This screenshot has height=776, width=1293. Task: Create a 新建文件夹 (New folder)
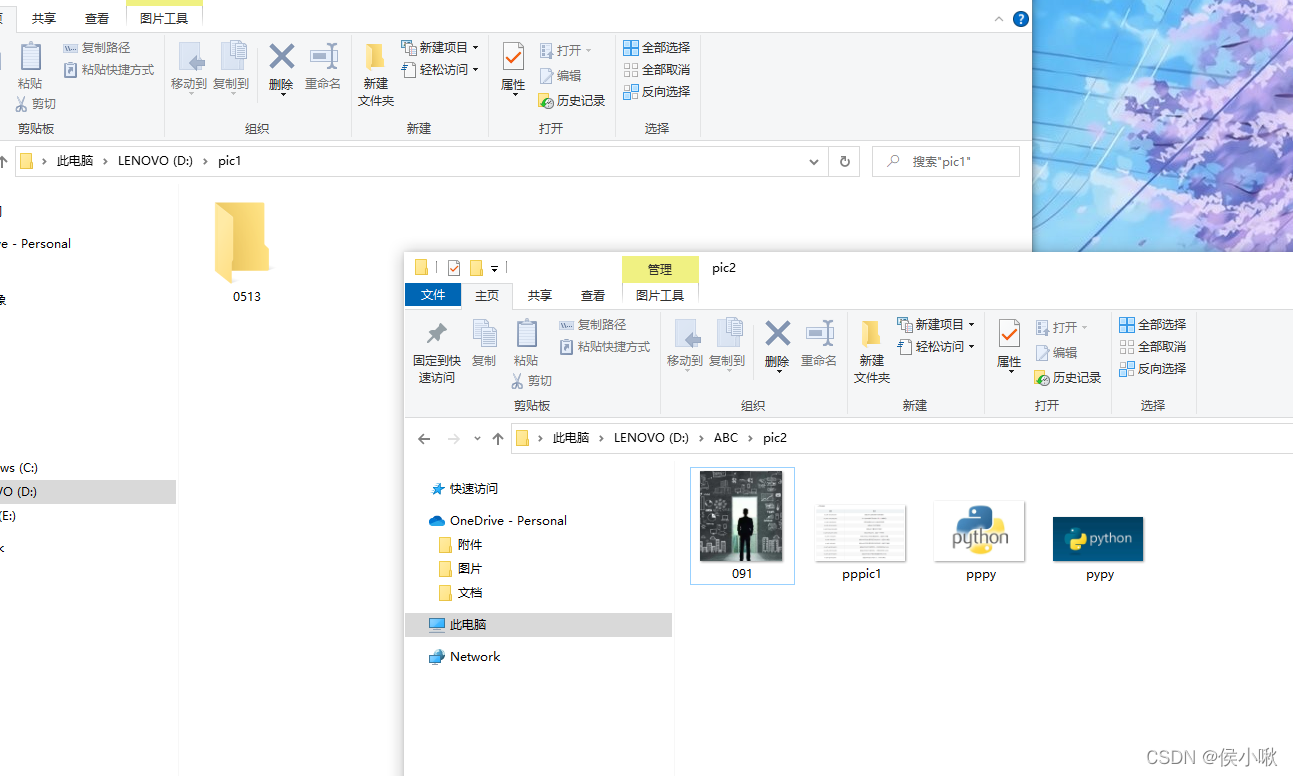point(871,350)
